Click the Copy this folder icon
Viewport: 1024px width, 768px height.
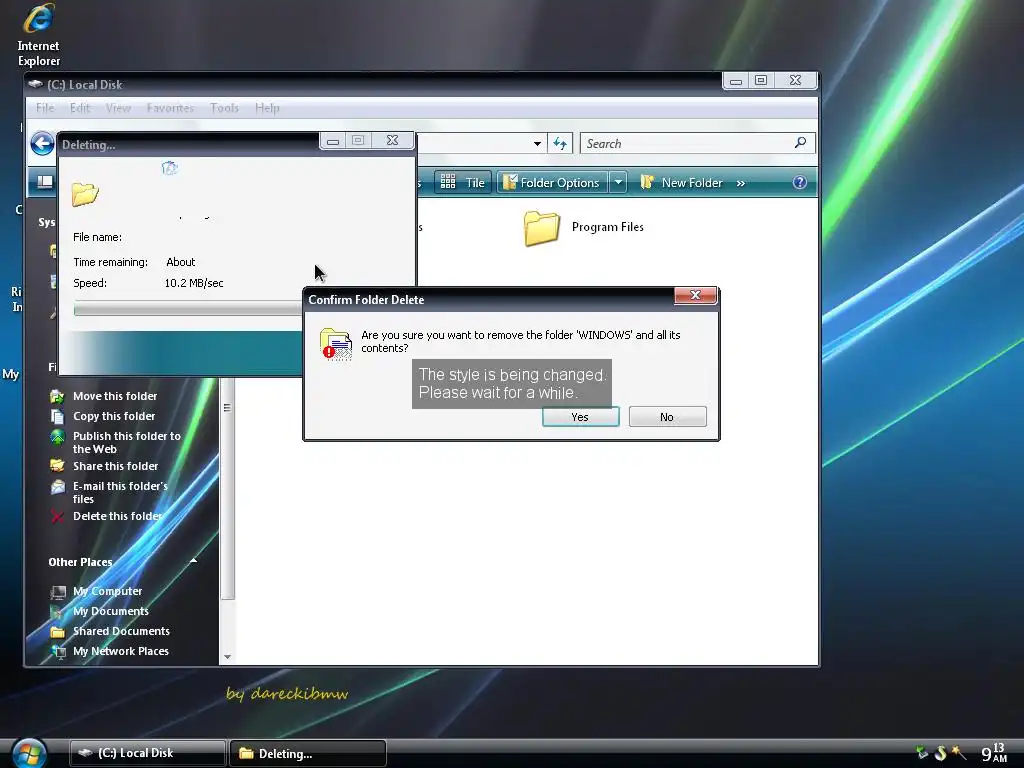(x=57, y=417)
